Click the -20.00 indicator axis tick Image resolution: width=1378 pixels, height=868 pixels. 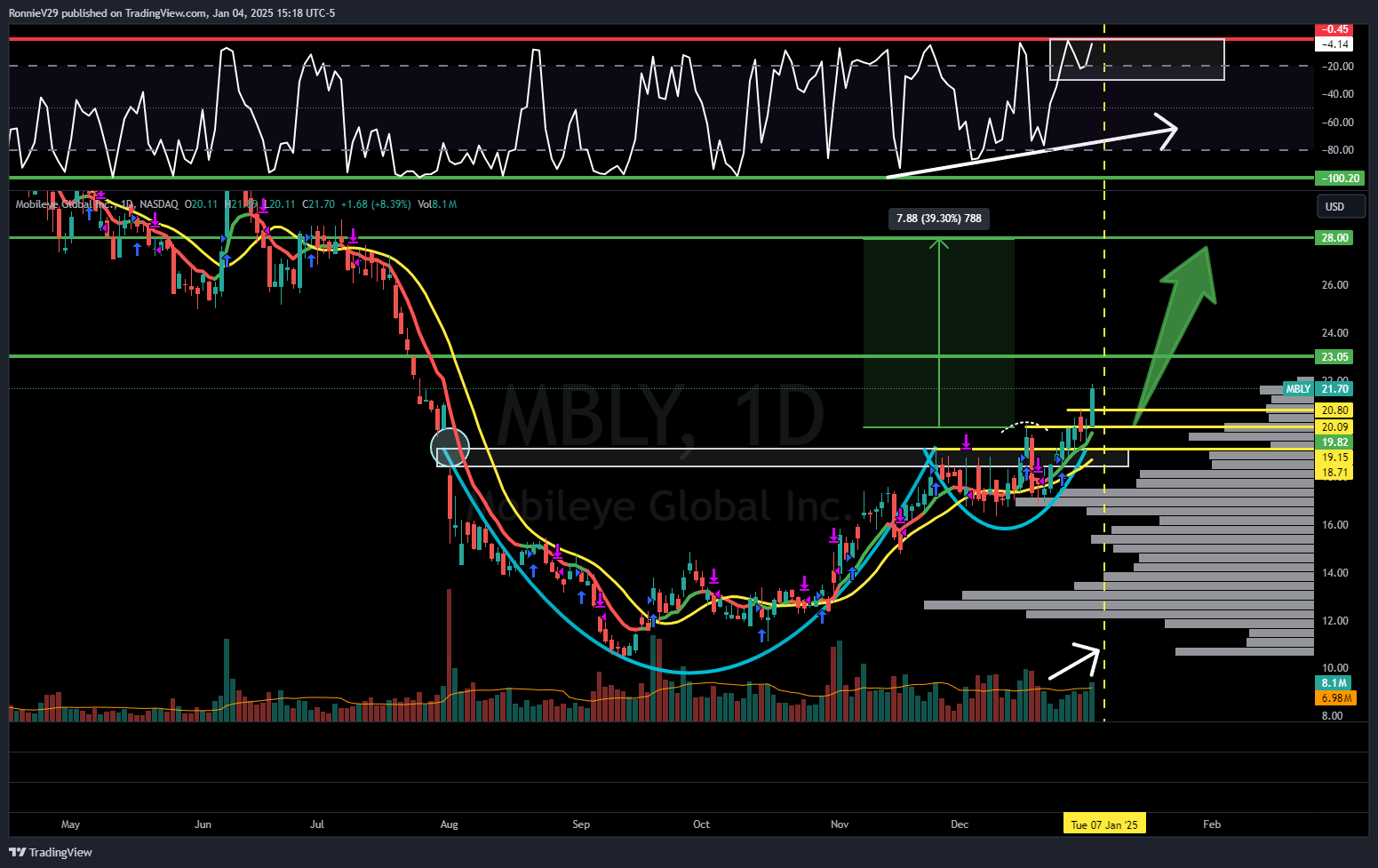coord(1336,67)
